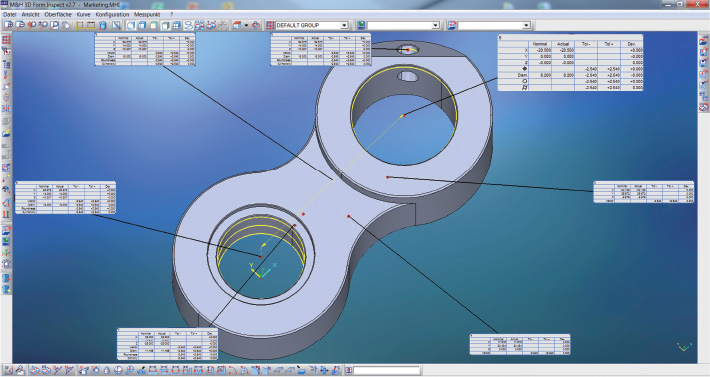Open the view cube dropdown arrow
This screenshot has height=377, width=710.
(x=246, y=25)
